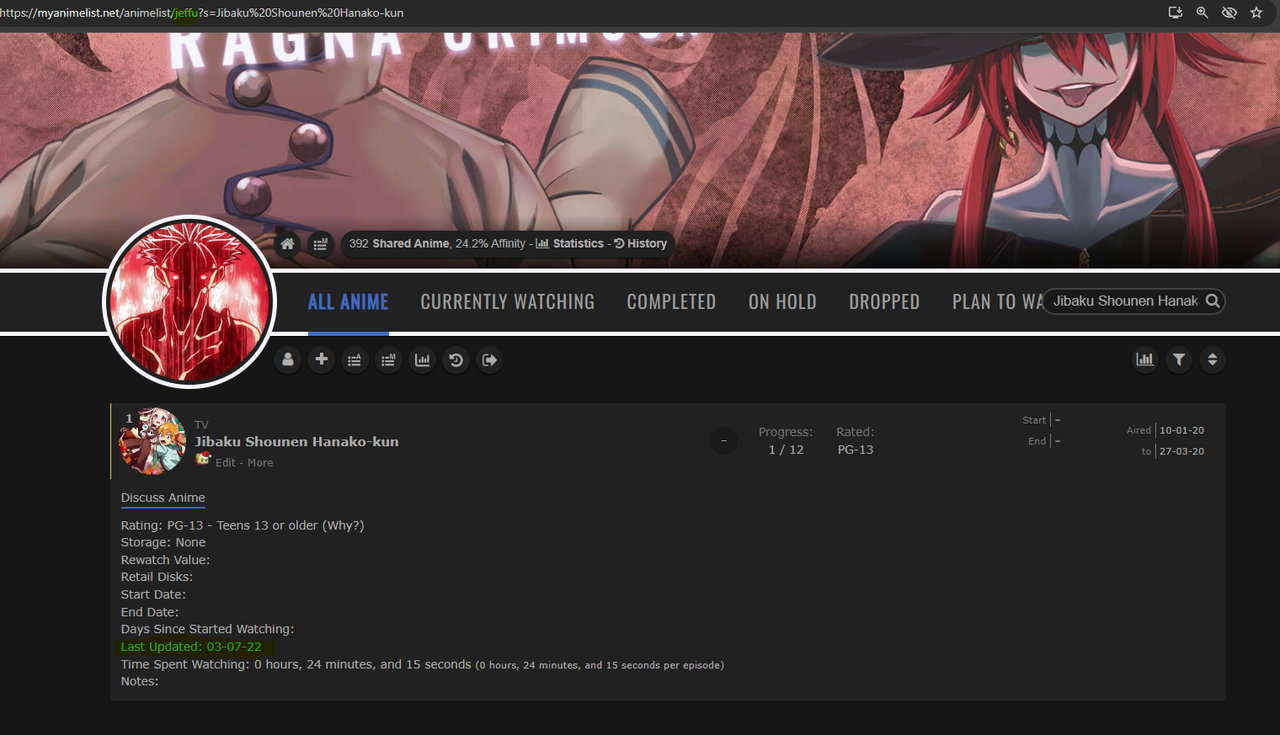Open the profile icon in the icon row
1280x735 pixels.
tap(288, 360)
